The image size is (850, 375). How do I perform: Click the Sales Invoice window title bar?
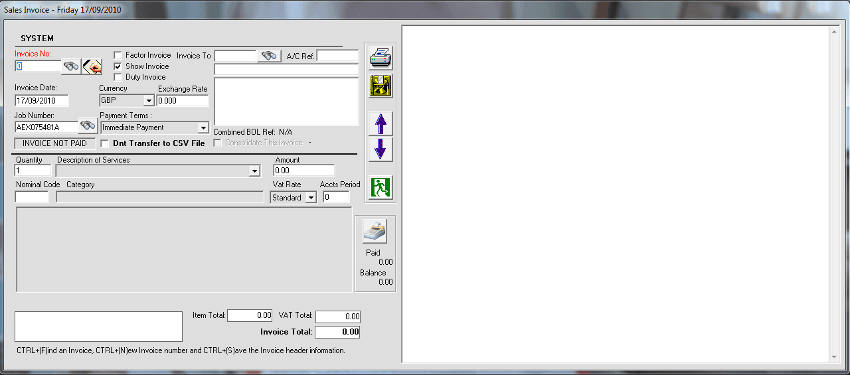tap(425, 9)
